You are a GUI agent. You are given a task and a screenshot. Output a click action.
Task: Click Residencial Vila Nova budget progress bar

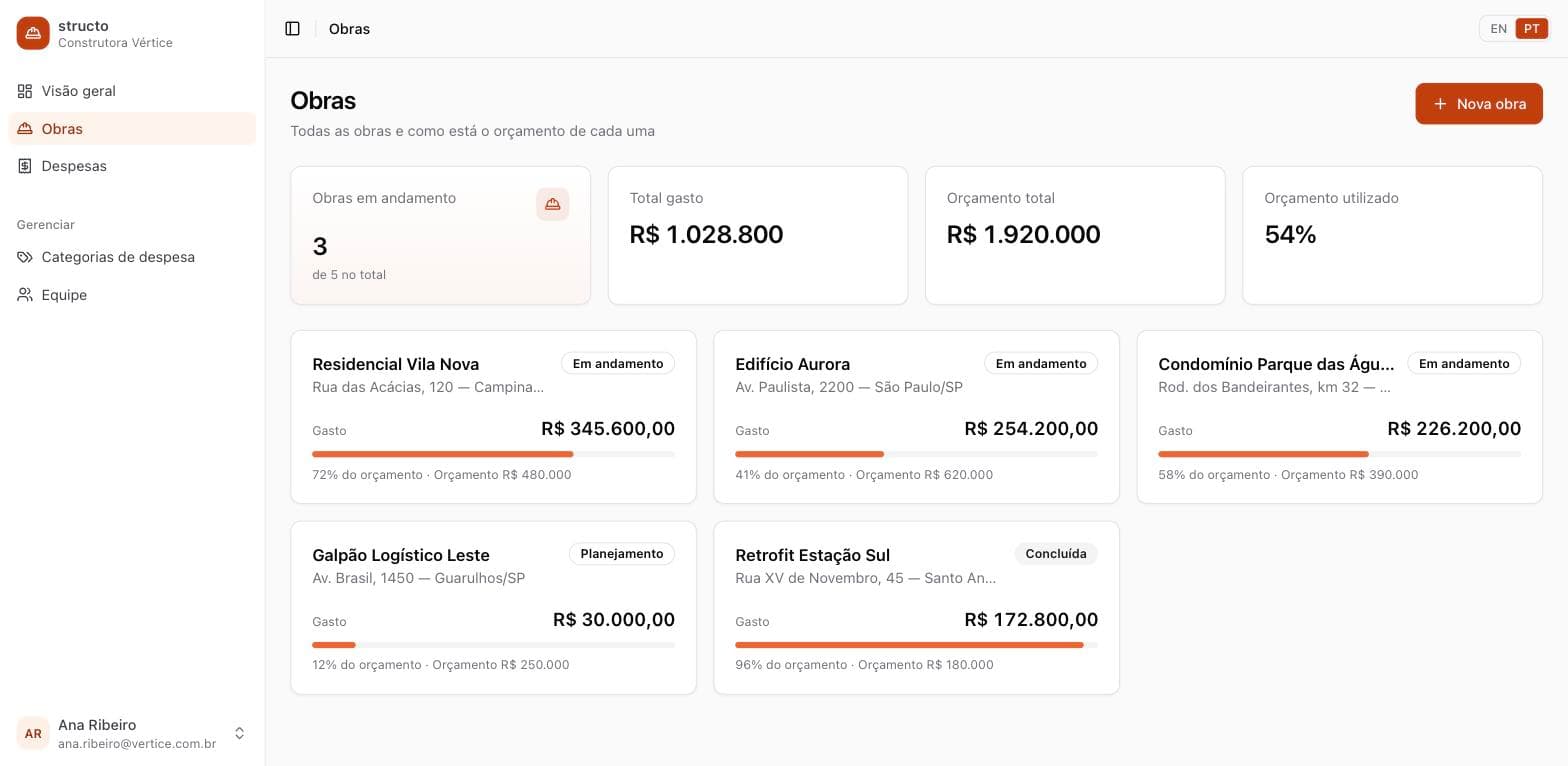tap(493, 454)
